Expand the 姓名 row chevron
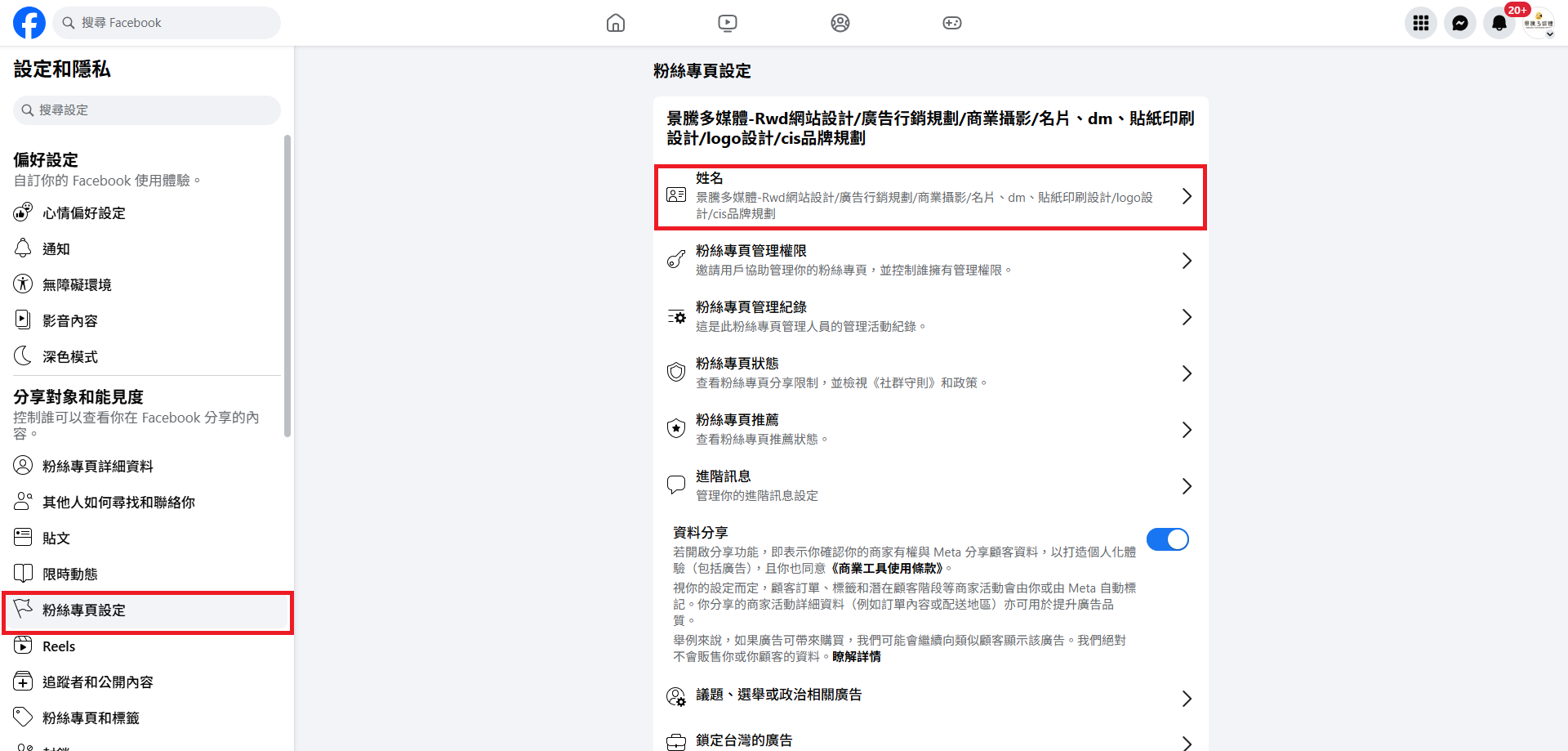Viewport: 1568px width, 751px height. pos(1187,196)
